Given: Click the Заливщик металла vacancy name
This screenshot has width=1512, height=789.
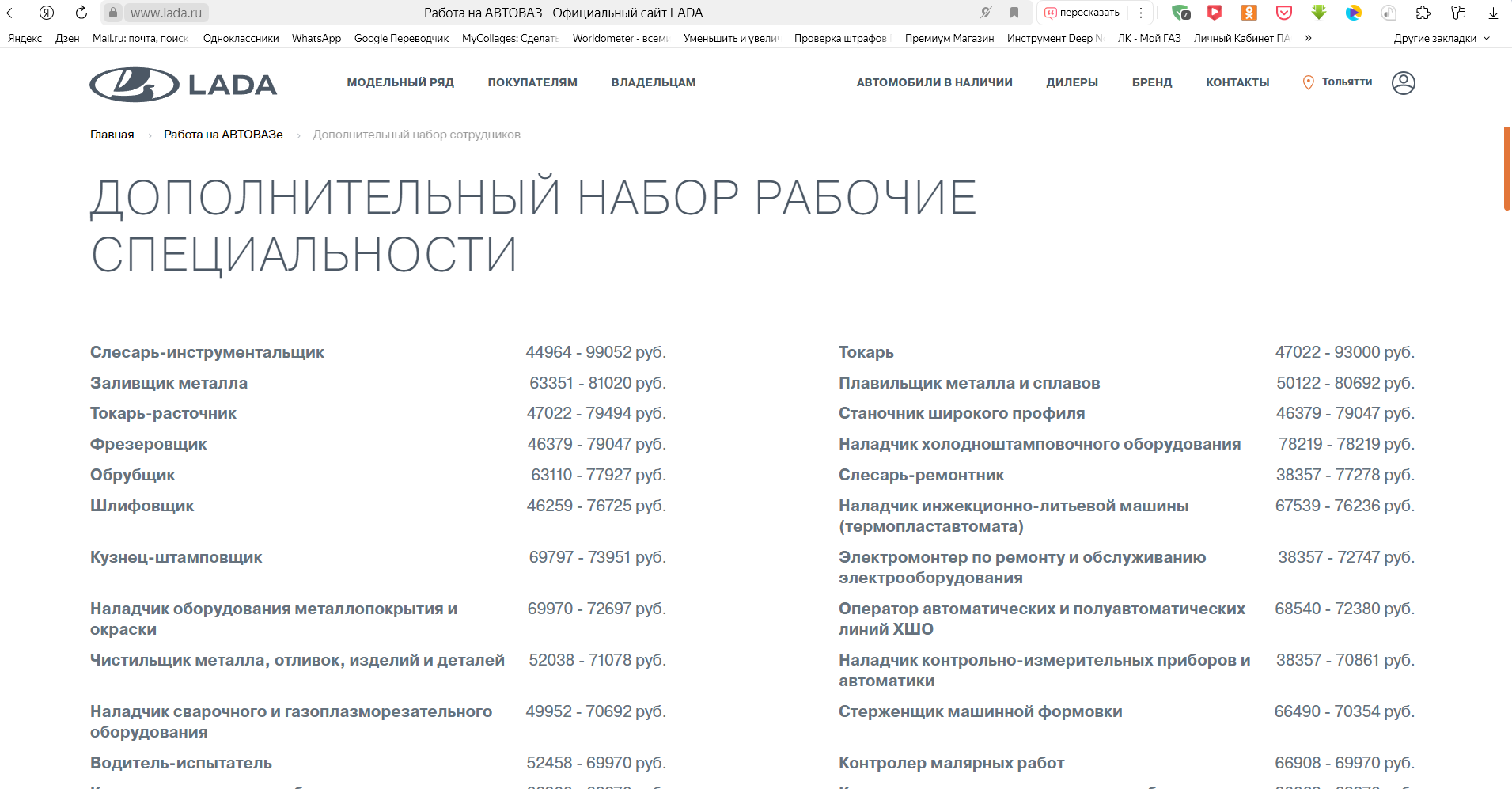Looking at the screenshot, I should click(x=169, y=383).
